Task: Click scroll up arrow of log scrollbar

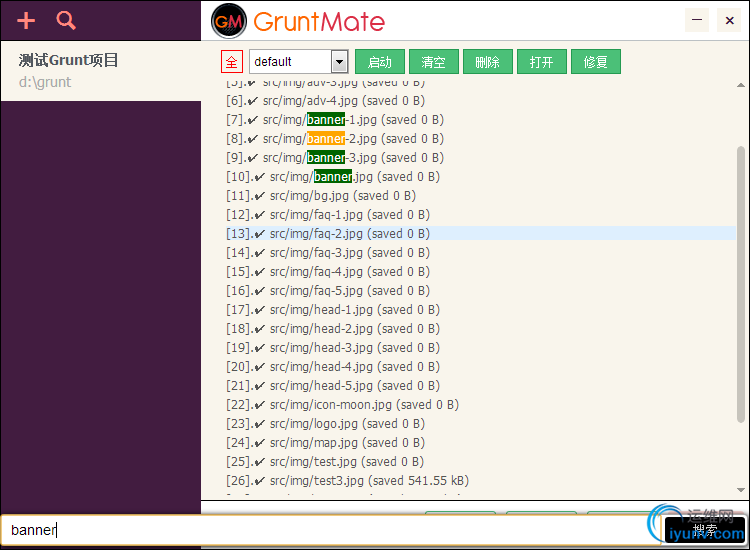Action: coord(741,85)
